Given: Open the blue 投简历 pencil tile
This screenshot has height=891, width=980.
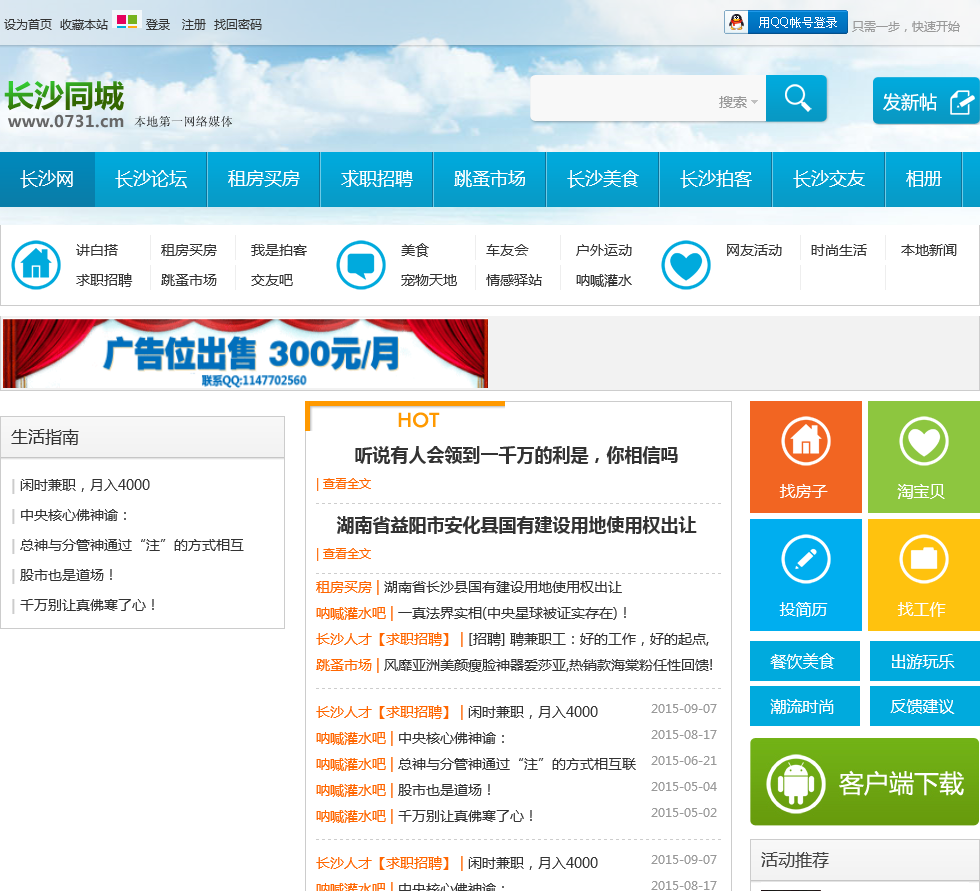Looking at the screenshot, I should point(806,575).
